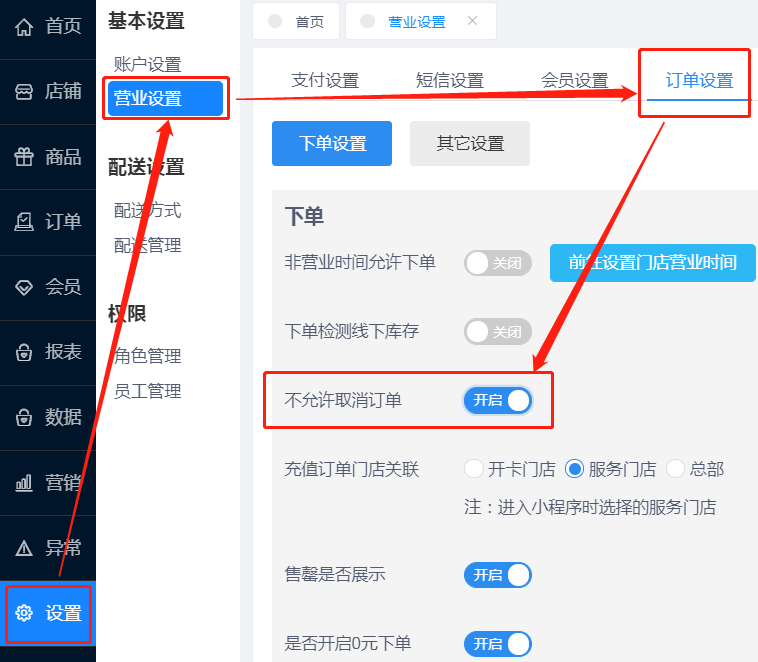Click 前往设置门店营业时间 button
758x662 pixels.
pos(653,263)
